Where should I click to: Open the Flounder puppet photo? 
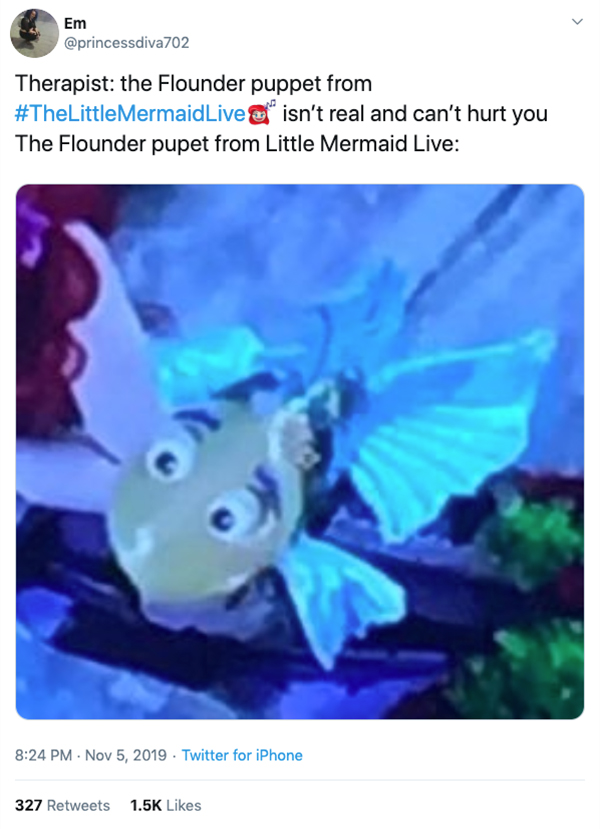300,452
